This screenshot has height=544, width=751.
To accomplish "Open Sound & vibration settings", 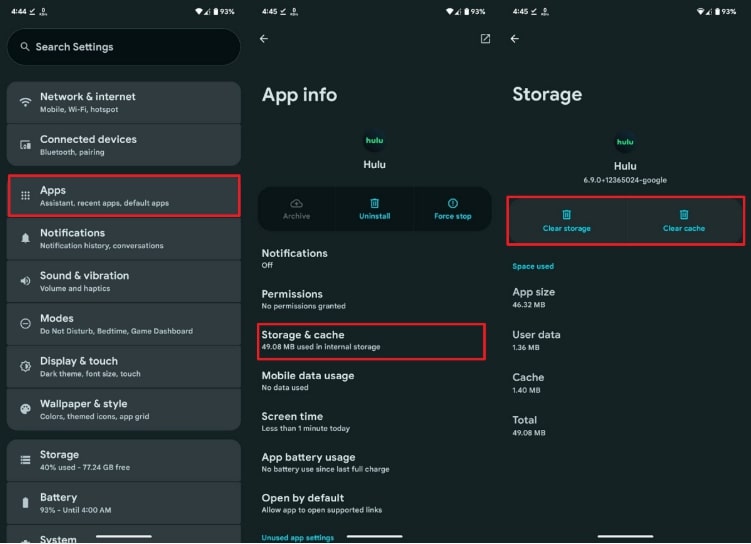I will pyautogui.click(x=124, y=281).
